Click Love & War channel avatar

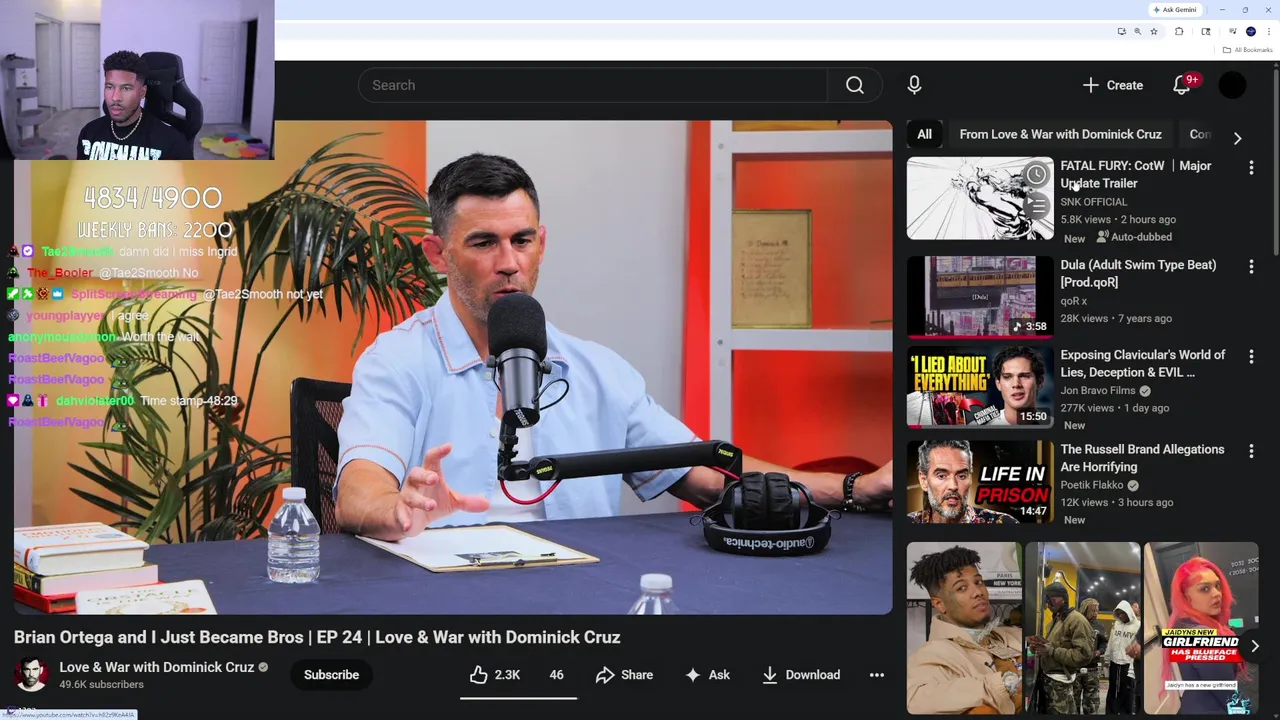point(31,675)
